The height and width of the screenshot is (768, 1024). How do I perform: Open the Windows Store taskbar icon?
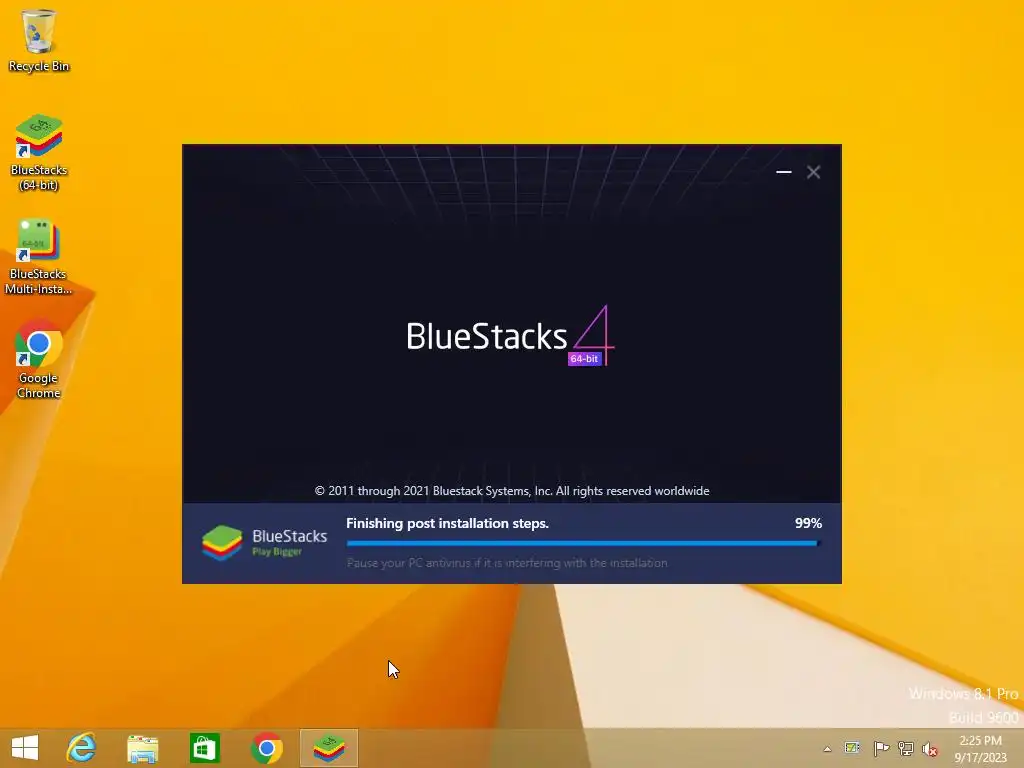[204, 748]
